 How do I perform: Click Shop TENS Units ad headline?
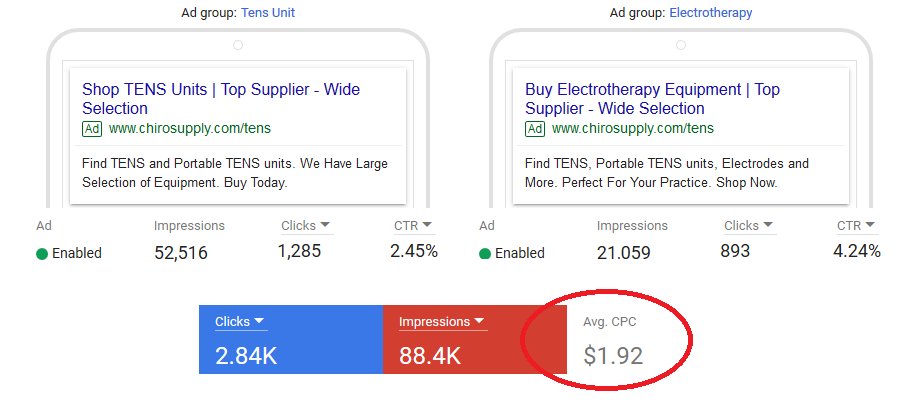point(221,98)
